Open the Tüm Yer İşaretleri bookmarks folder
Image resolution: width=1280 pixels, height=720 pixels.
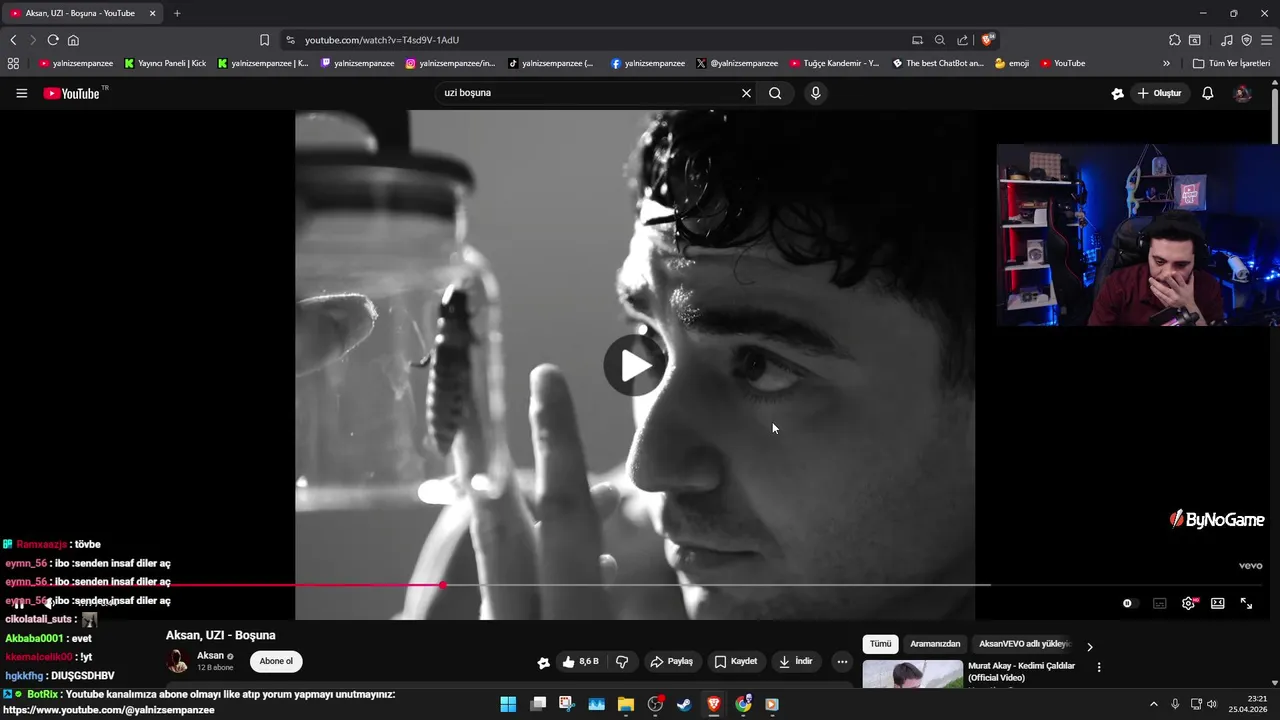pyautogui.click(x=1231, y=63)
